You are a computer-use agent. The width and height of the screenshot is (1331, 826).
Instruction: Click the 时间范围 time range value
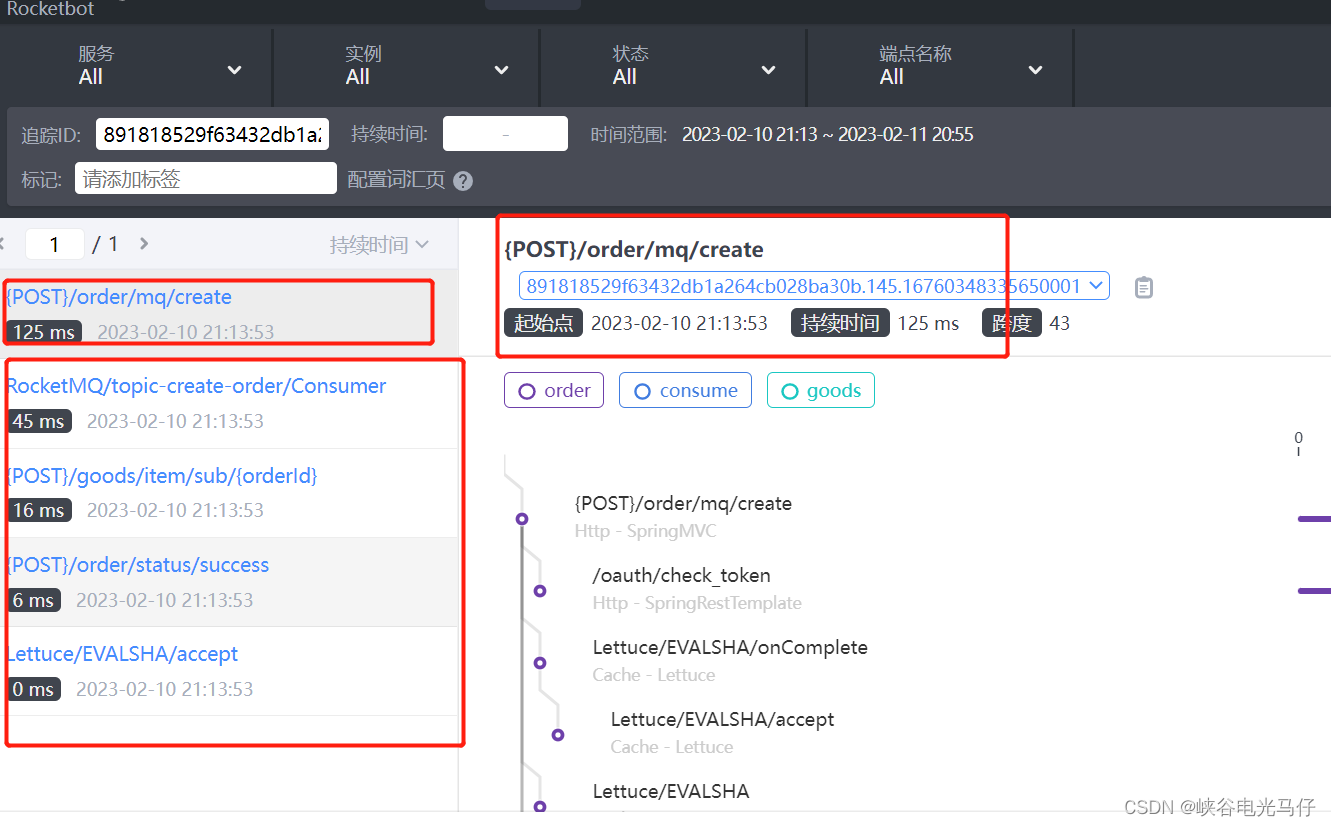coord(828,134)
